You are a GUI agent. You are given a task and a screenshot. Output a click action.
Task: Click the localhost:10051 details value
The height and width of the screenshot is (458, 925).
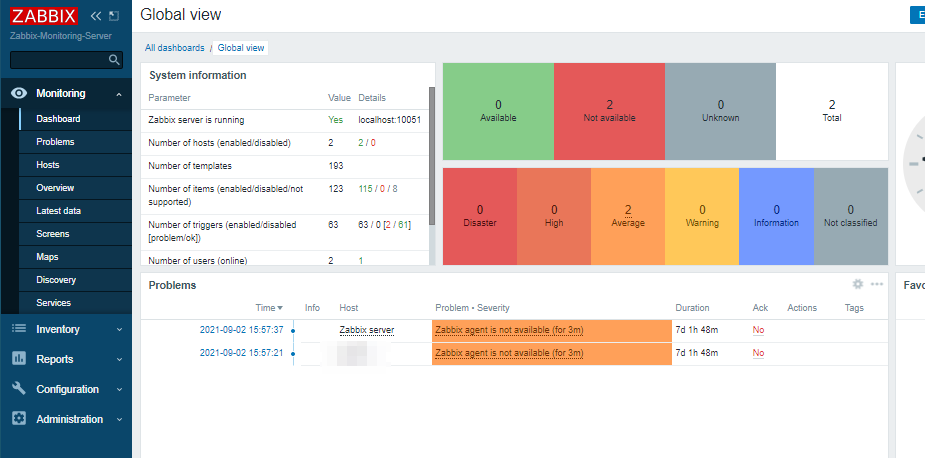[389, 120]
